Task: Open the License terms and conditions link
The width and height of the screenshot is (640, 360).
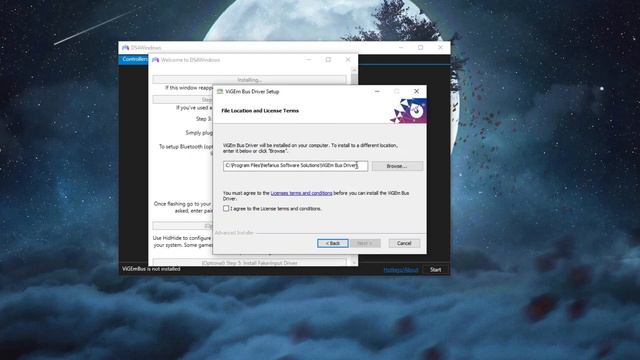Action: pos(301,193)
